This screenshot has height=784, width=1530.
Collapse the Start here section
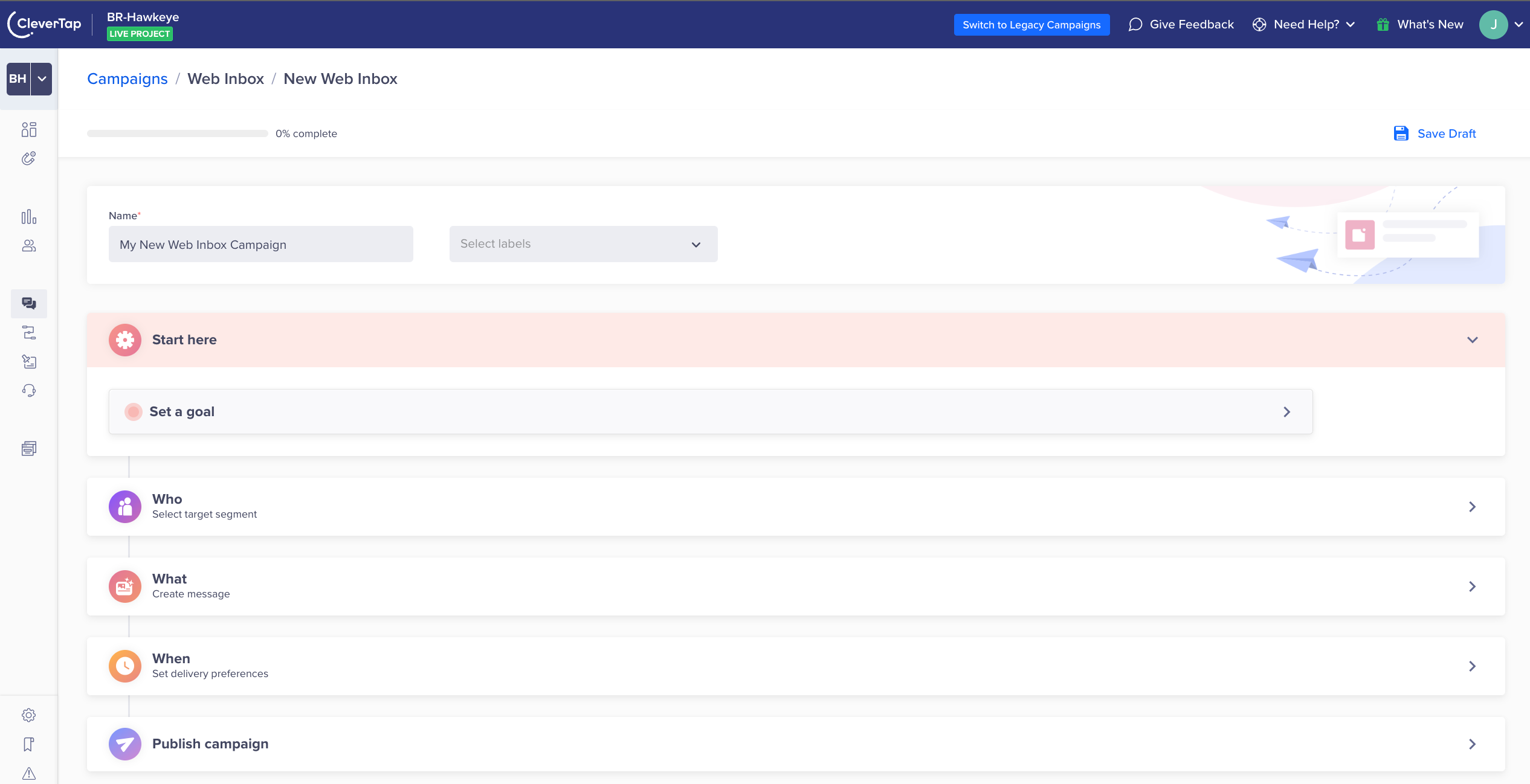click(x=1472, y=340)
